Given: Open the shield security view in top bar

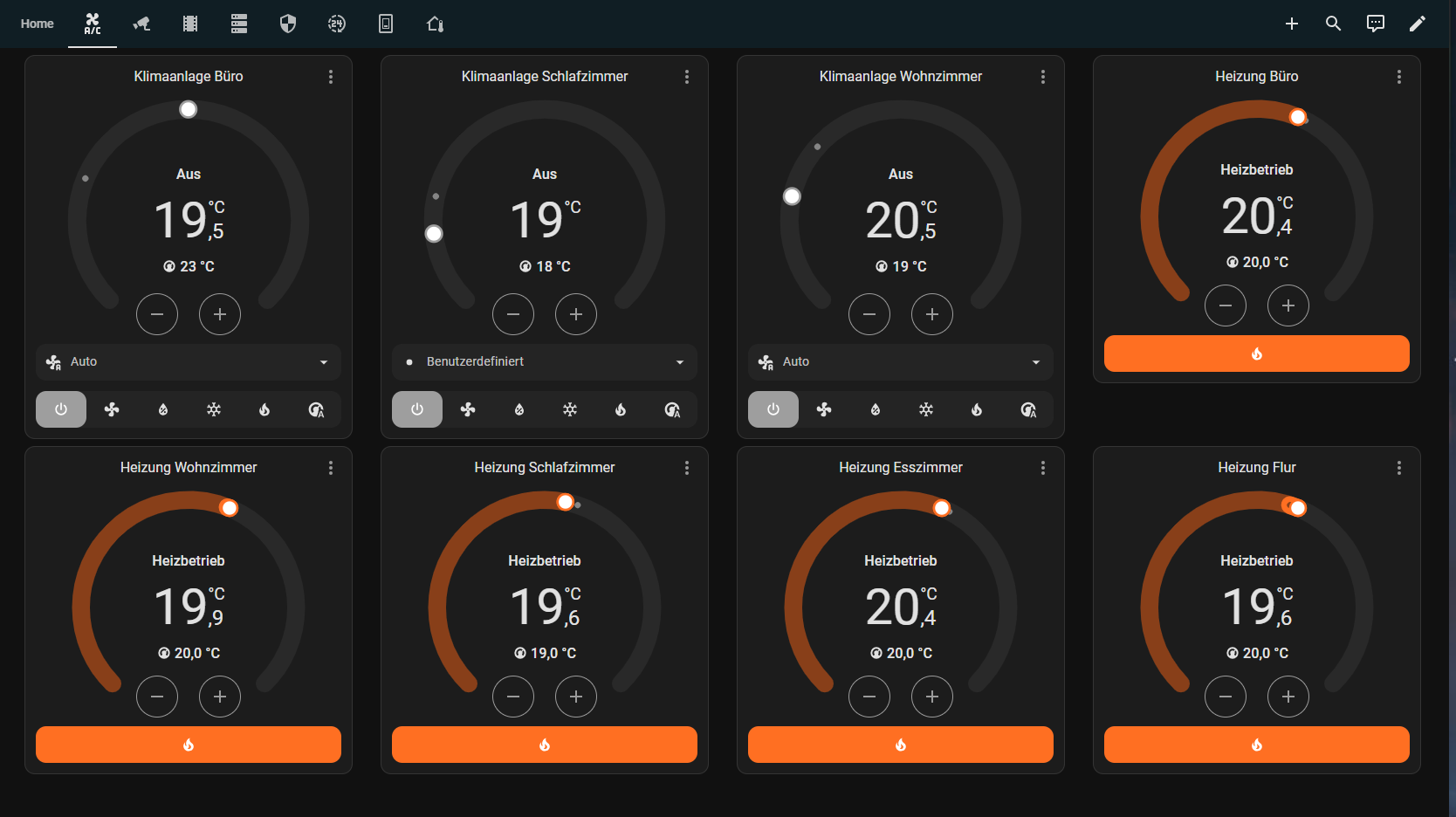Looking at the screenshot, I should point(288,24).
